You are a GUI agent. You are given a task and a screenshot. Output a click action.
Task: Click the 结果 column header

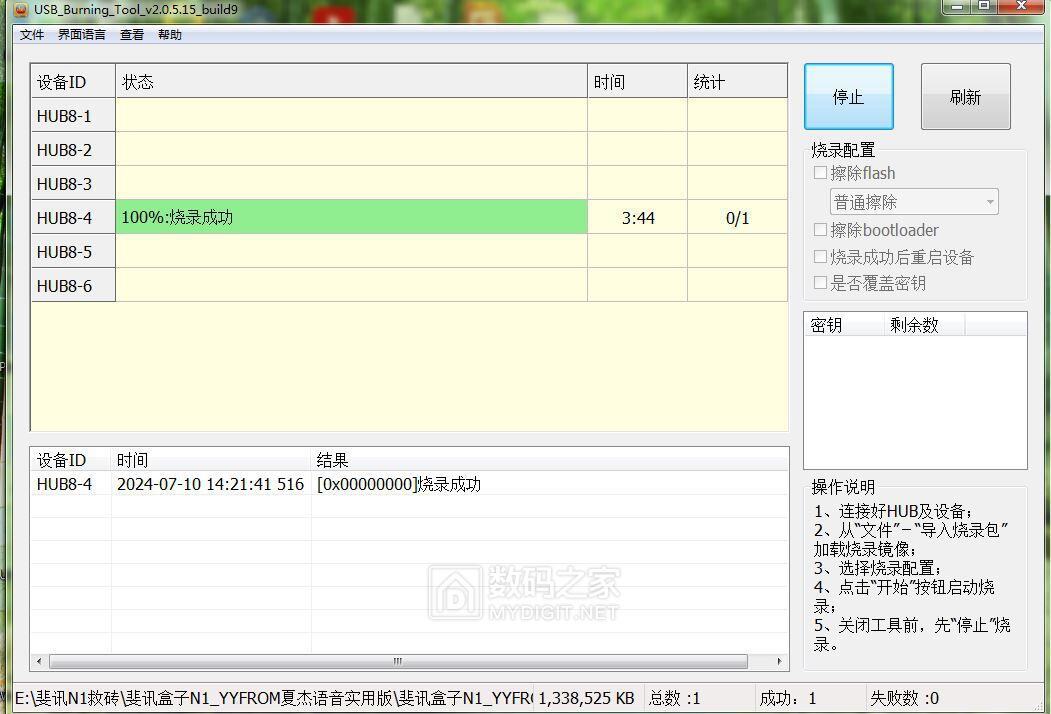(550, 460)
